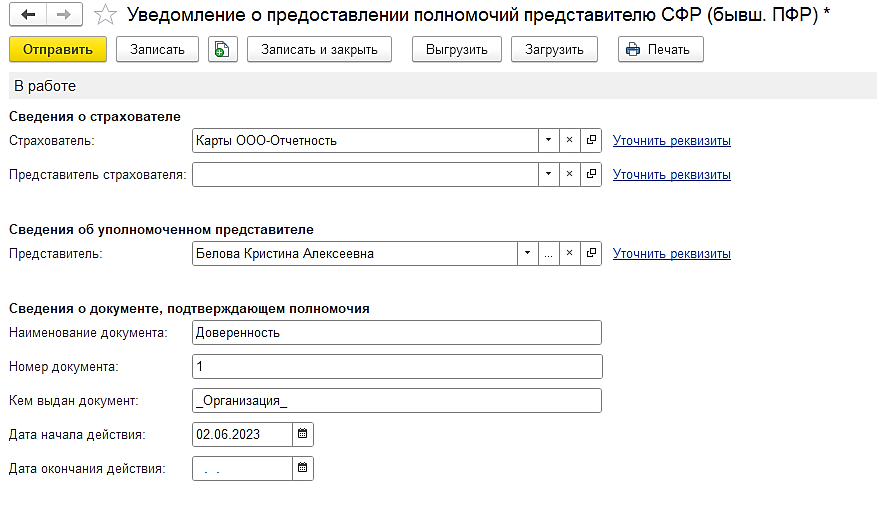877x516 pixels.
Task: Click the back navigation arrow
Action: coord(27,15)
